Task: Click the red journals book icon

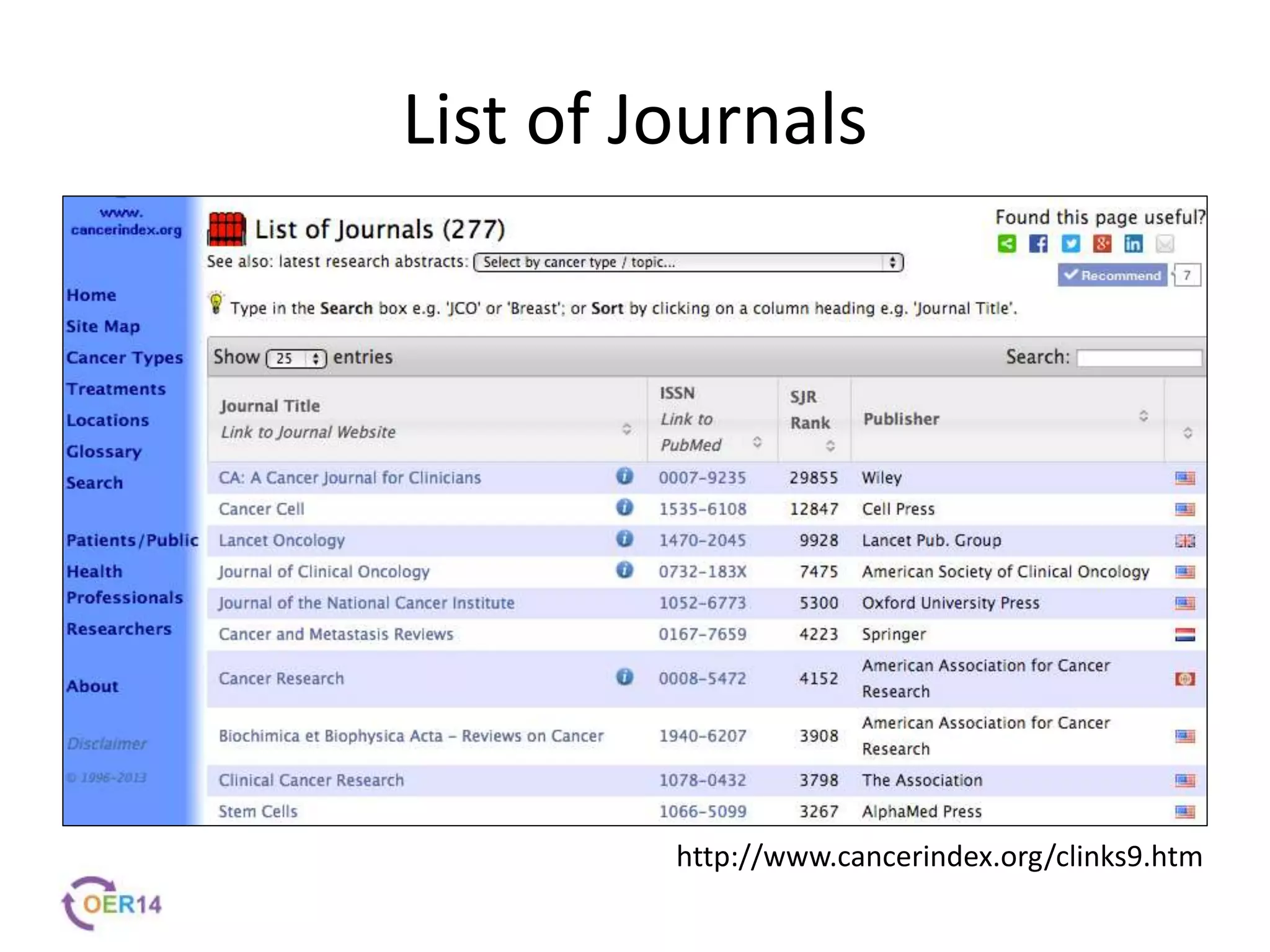Action: pyautogui.click(x=226, y=229)
